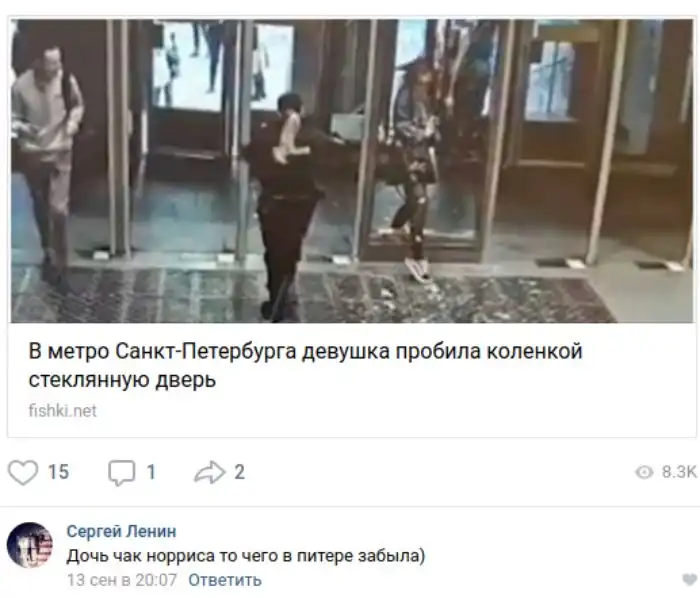The height and width of the screenshot is (598, 700).
Task: Open the comment timestamp 13 сен в 20:07
Action: click(122, 580)
